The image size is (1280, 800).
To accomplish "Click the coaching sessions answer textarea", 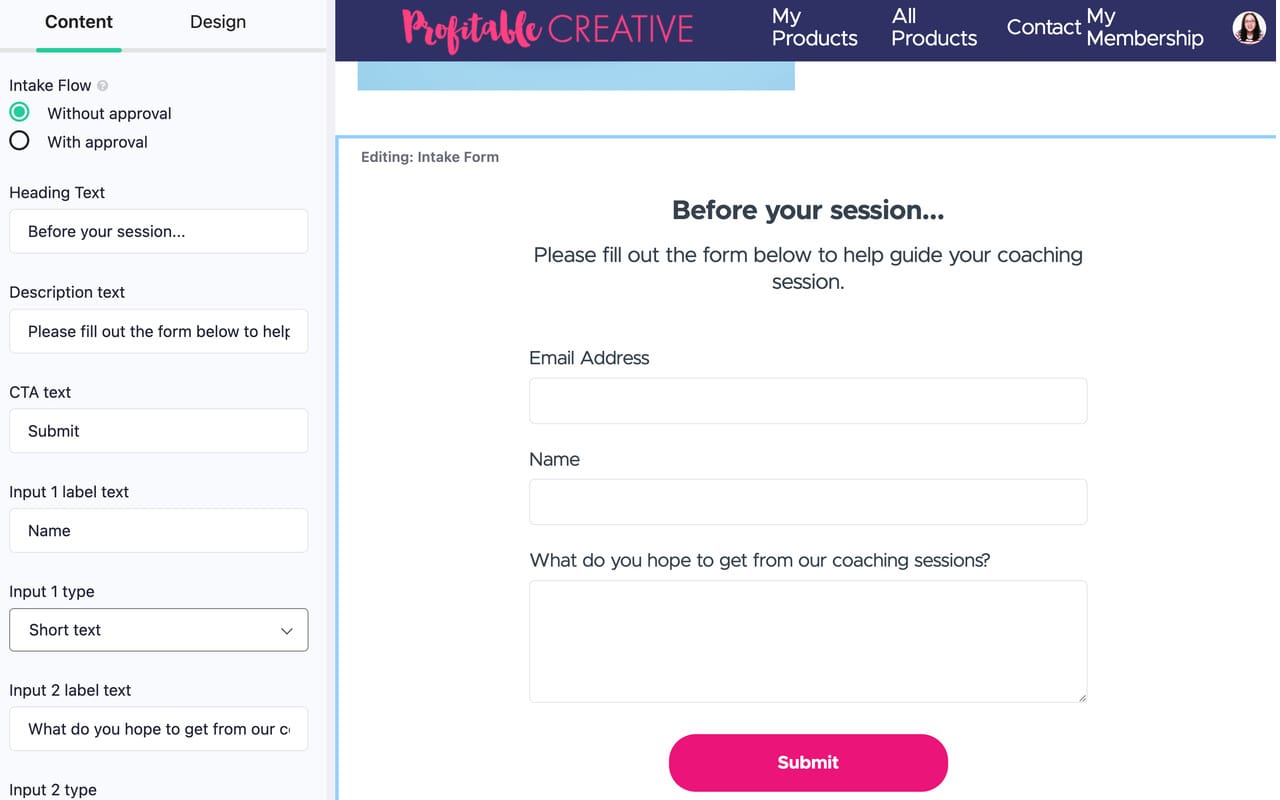I will pos(807,640).
